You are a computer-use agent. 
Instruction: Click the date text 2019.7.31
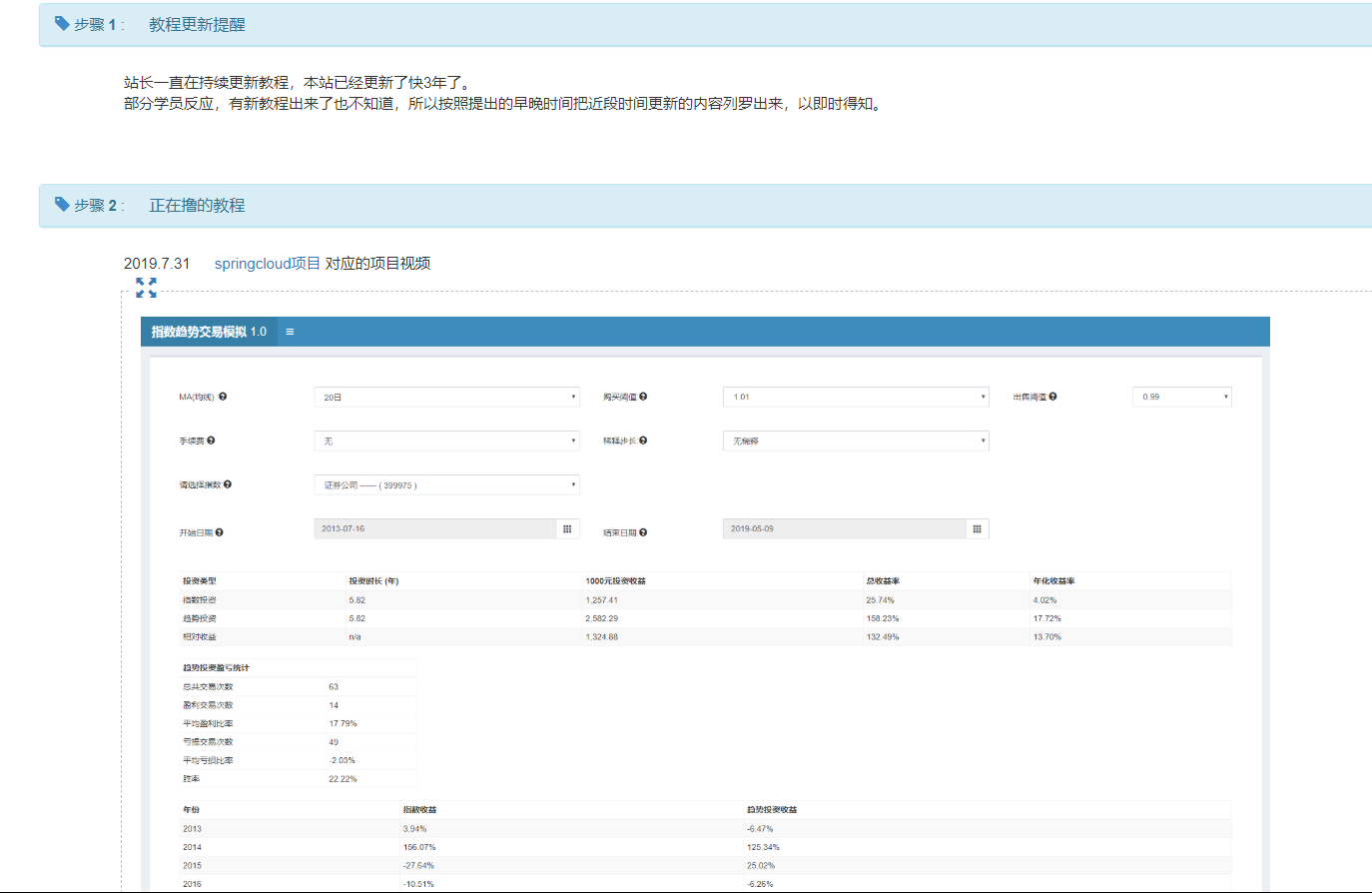[x=157, y=263]
